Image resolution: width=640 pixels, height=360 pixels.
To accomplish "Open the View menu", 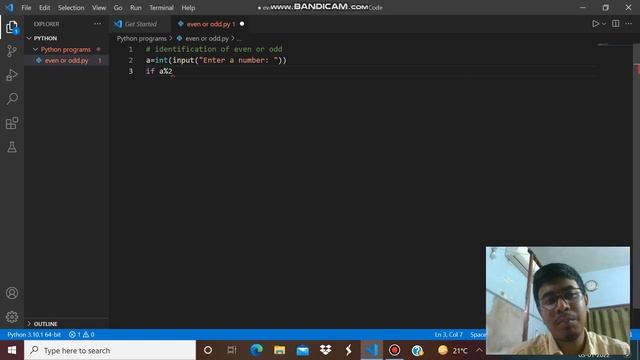I will (99, 7).
